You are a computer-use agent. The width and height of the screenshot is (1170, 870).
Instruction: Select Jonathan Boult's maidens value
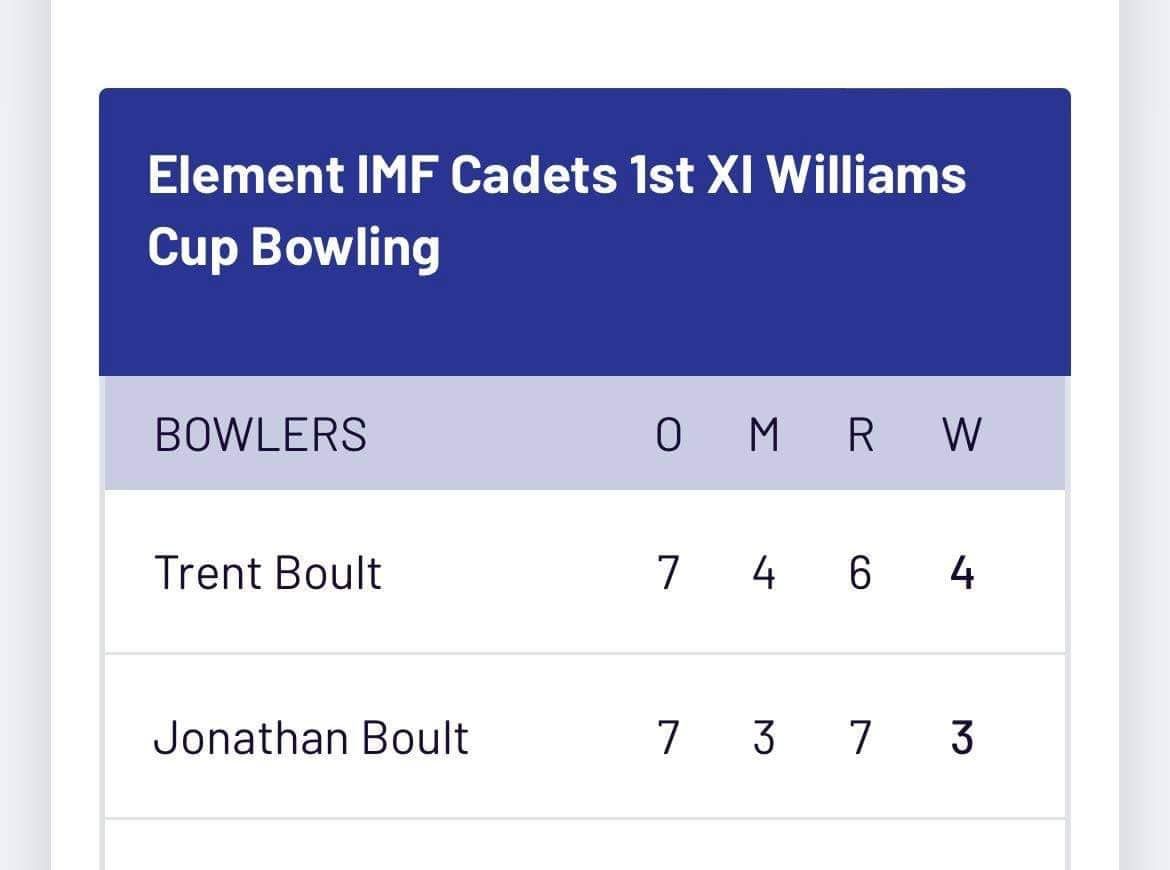tap(764, 738)
